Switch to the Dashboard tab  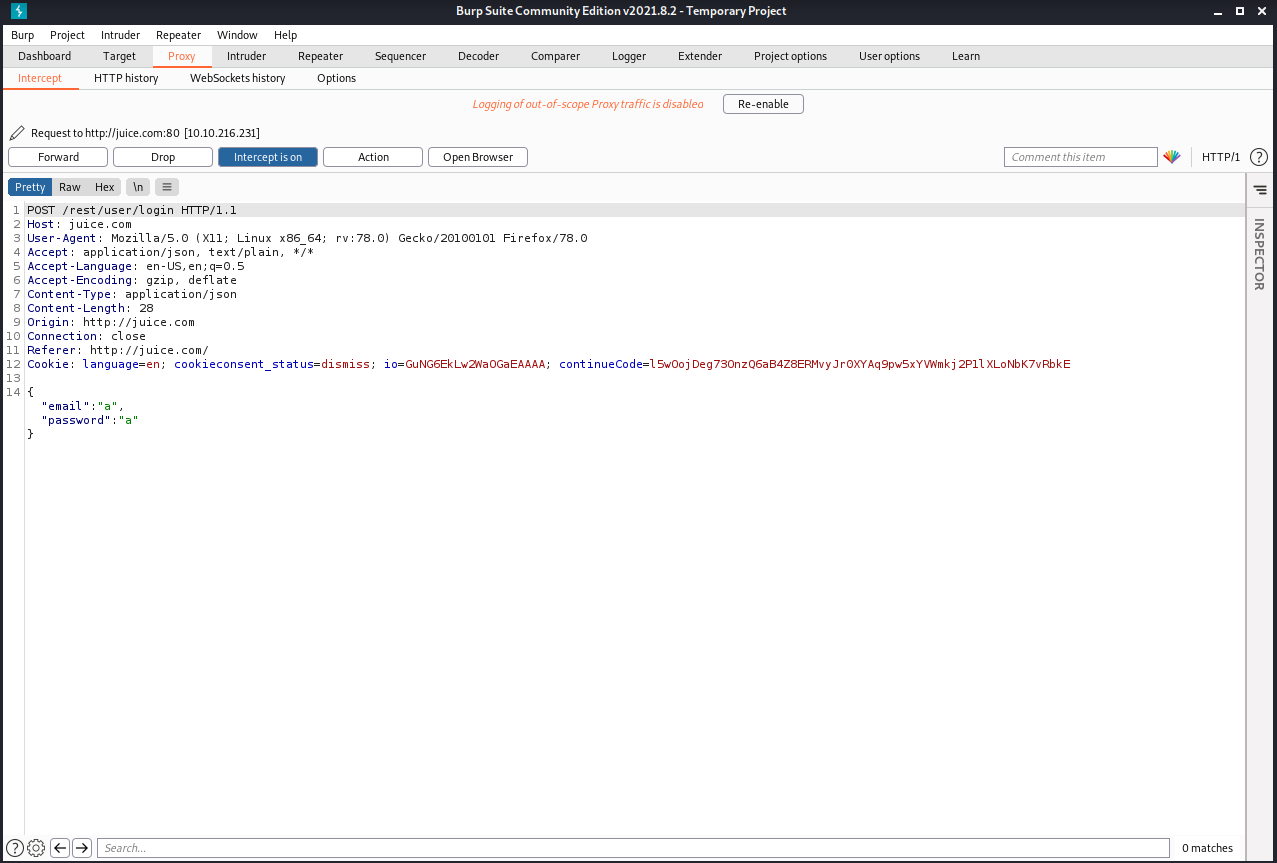[x=44, y=56]
